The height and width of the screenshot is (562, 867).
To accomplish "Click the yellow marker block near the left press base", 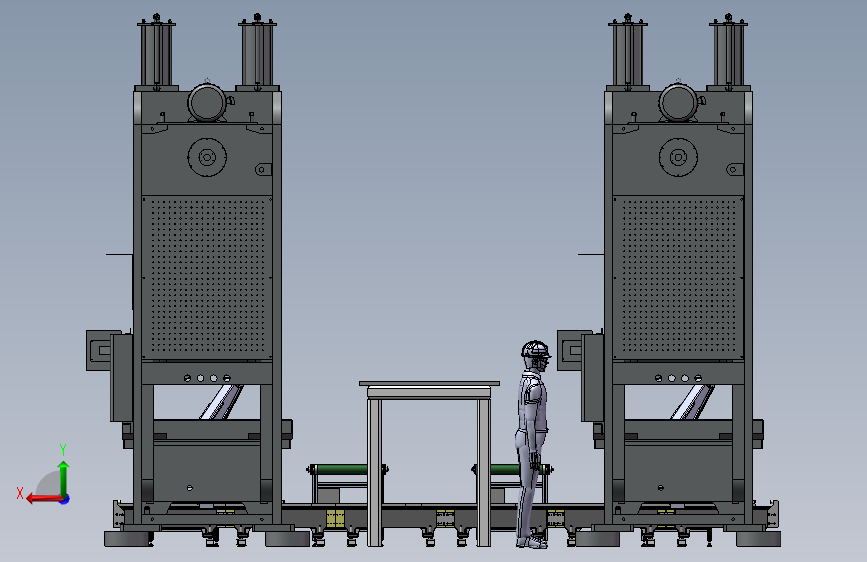I will tap(335, 519).
